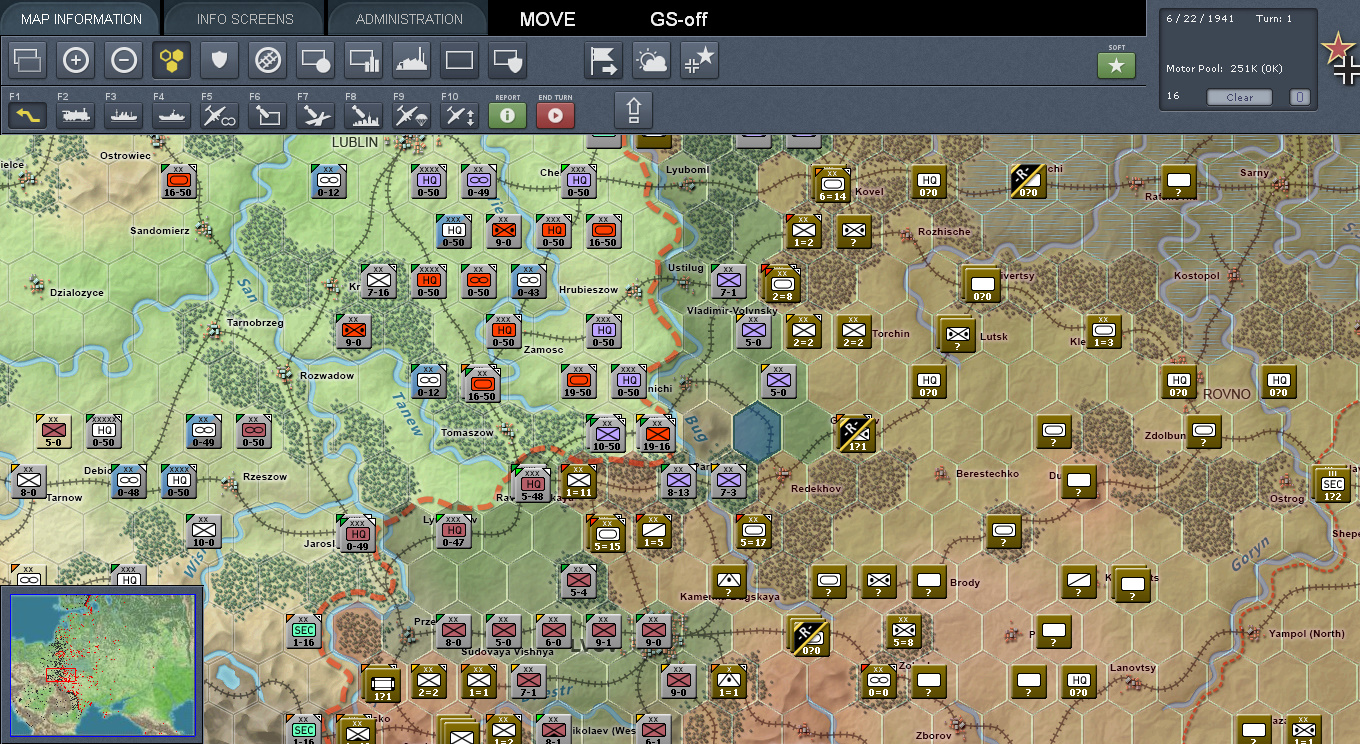
Task: Select the German 7-16 infantry unit
Action: coord(379,281)
